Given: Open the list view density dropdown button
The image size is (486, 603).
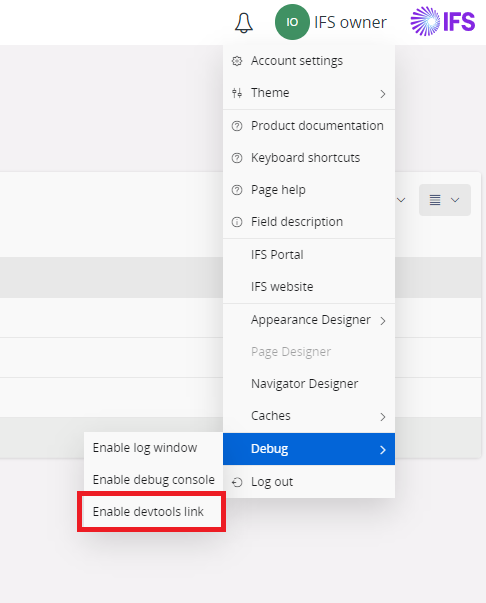Looking at the screenshot, I should tap(444, 200).
